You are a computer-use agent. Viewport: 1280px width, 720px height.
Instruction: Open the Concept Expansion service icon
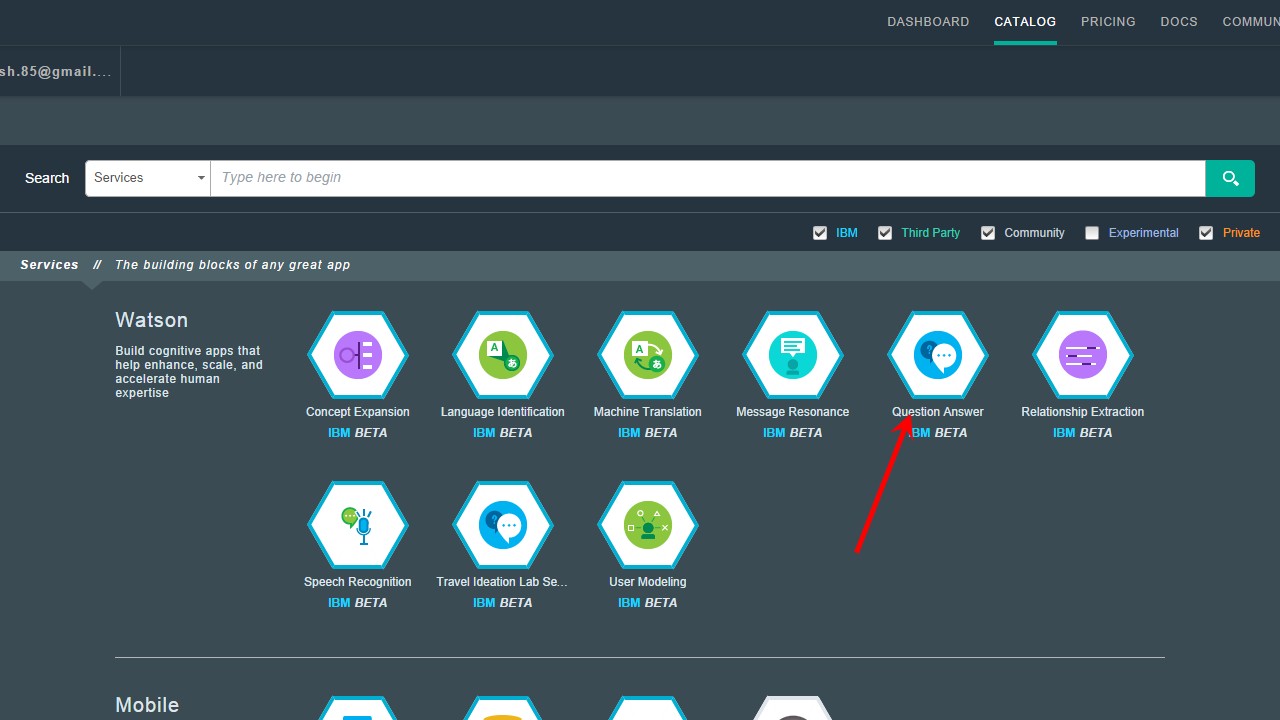tap(358, 355)
